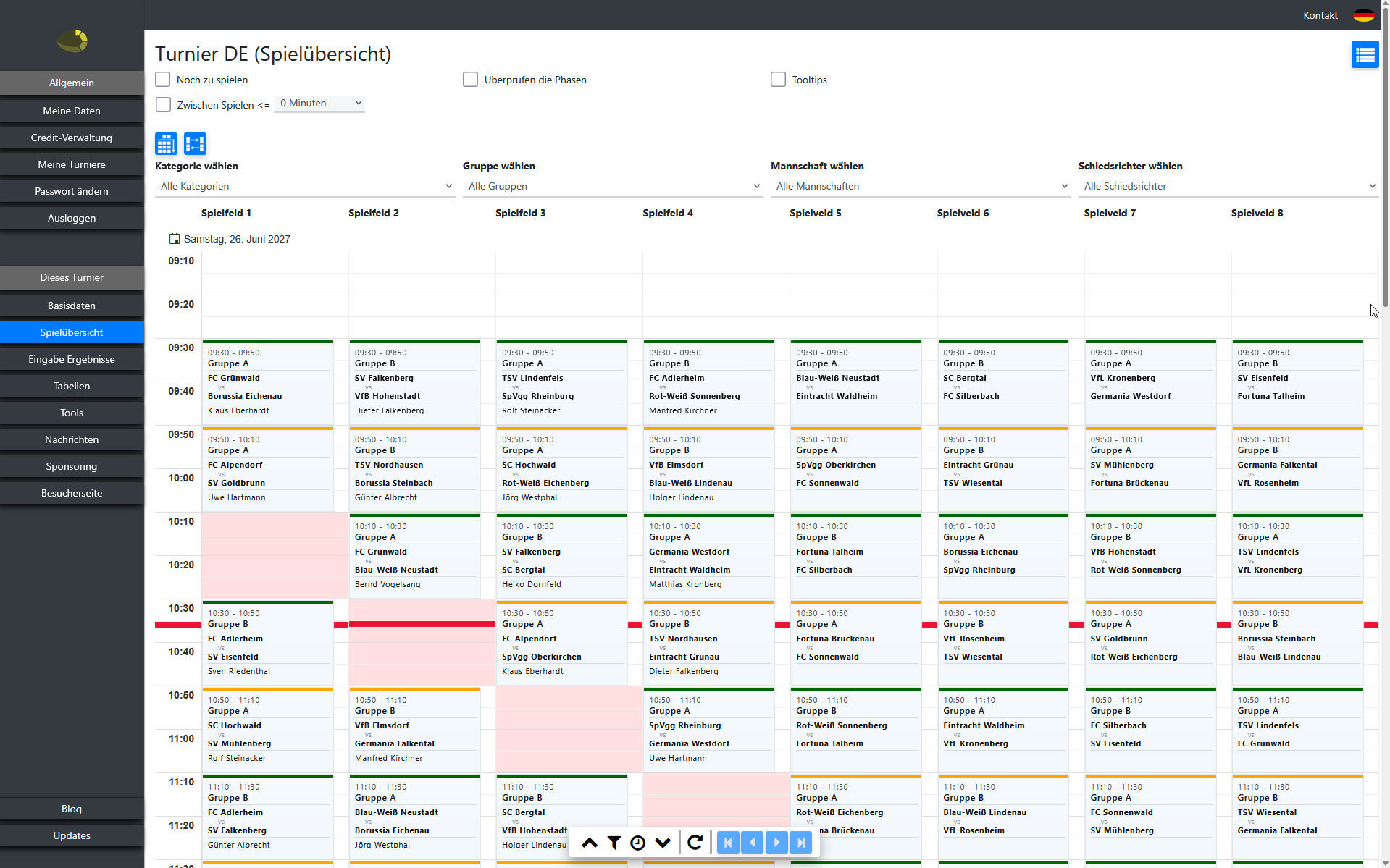Viewport: 1390px width, 868px height.
Task: Switch to the grid schedule view icon
Action: 166,144
